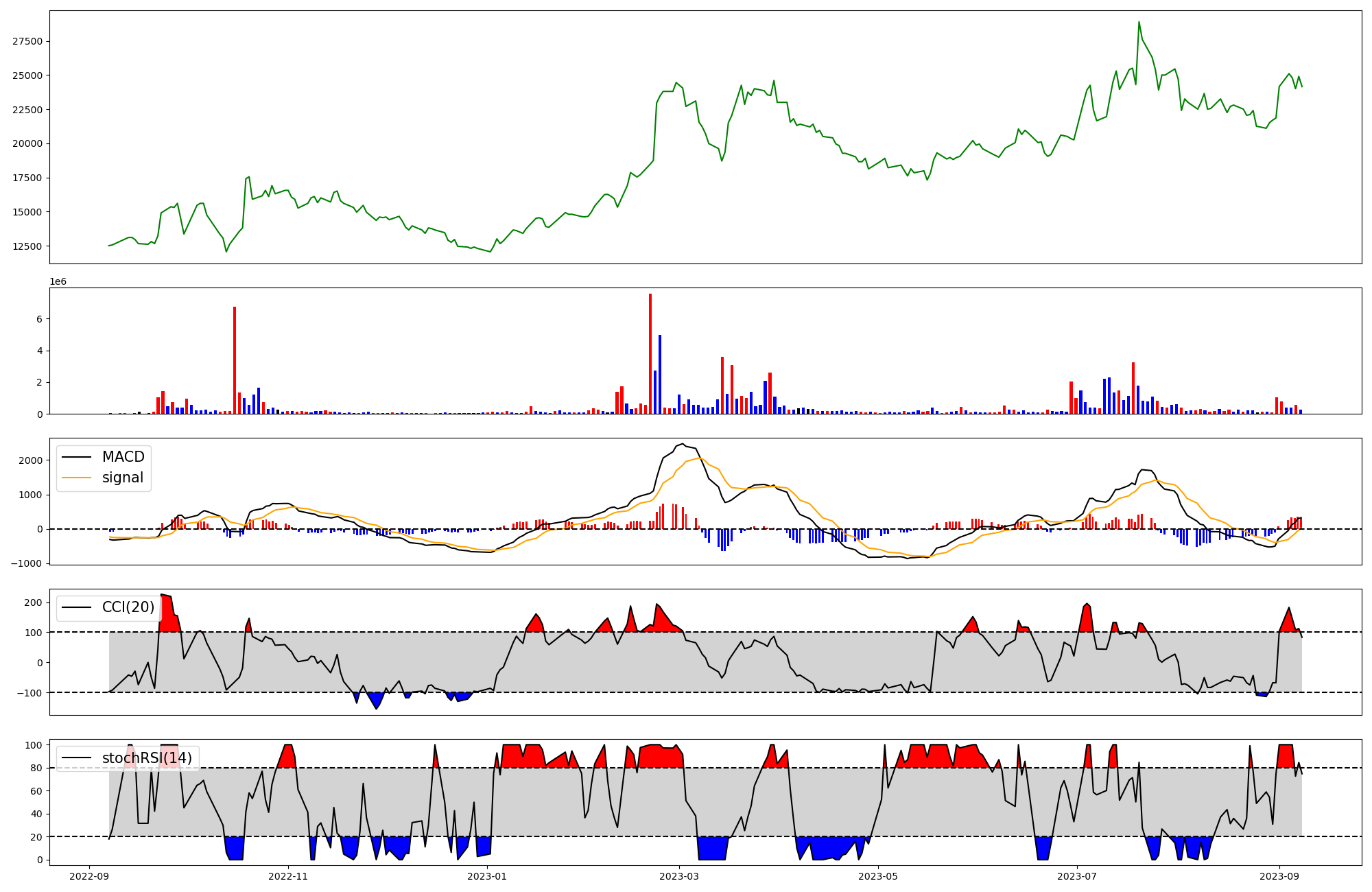Viewport: 1372px width, 892px height.
Task: Click the 2023-05 date tick label
Action: (x=878, y=876)
